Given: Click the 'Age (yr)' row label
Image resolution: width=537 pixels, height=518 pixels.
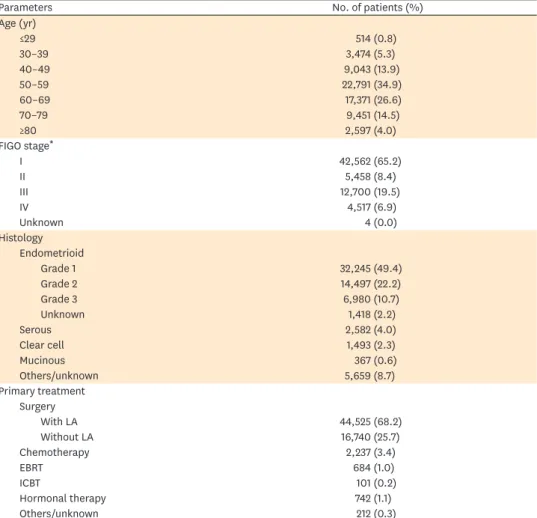Looking at the screenshot, I should [x=18, y=24].
